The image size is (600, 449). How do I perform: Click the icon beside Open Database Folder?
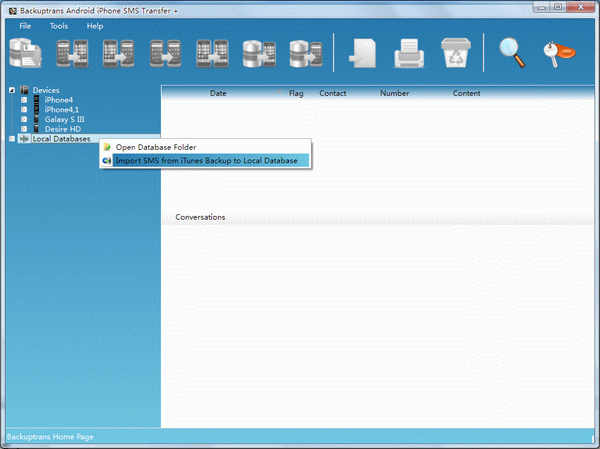[x=107, y=147]
